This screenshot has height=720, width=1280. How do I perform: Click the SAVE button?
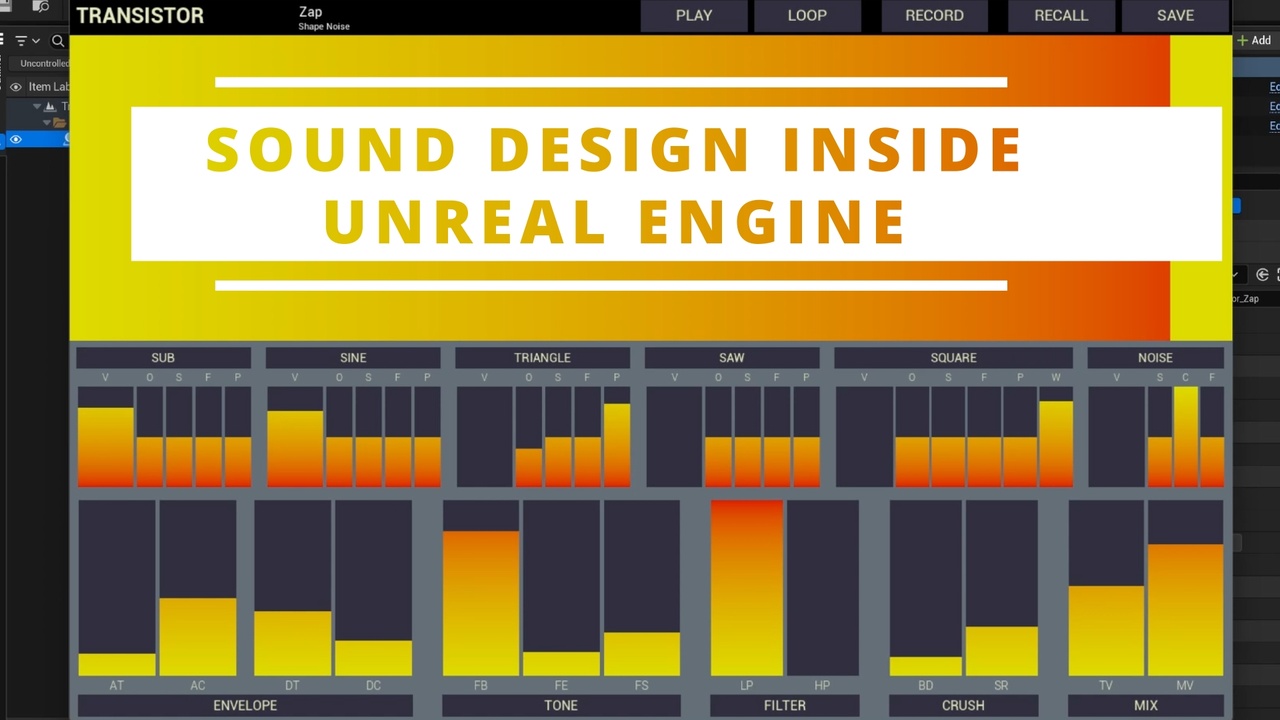click(1175, 15)
